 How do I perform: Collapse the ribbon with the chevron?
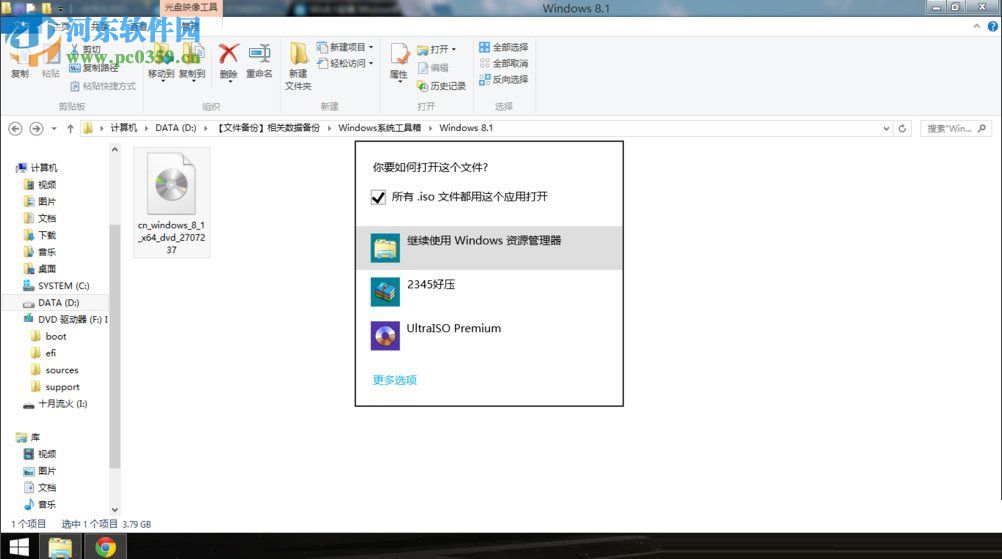pos(976,26)
